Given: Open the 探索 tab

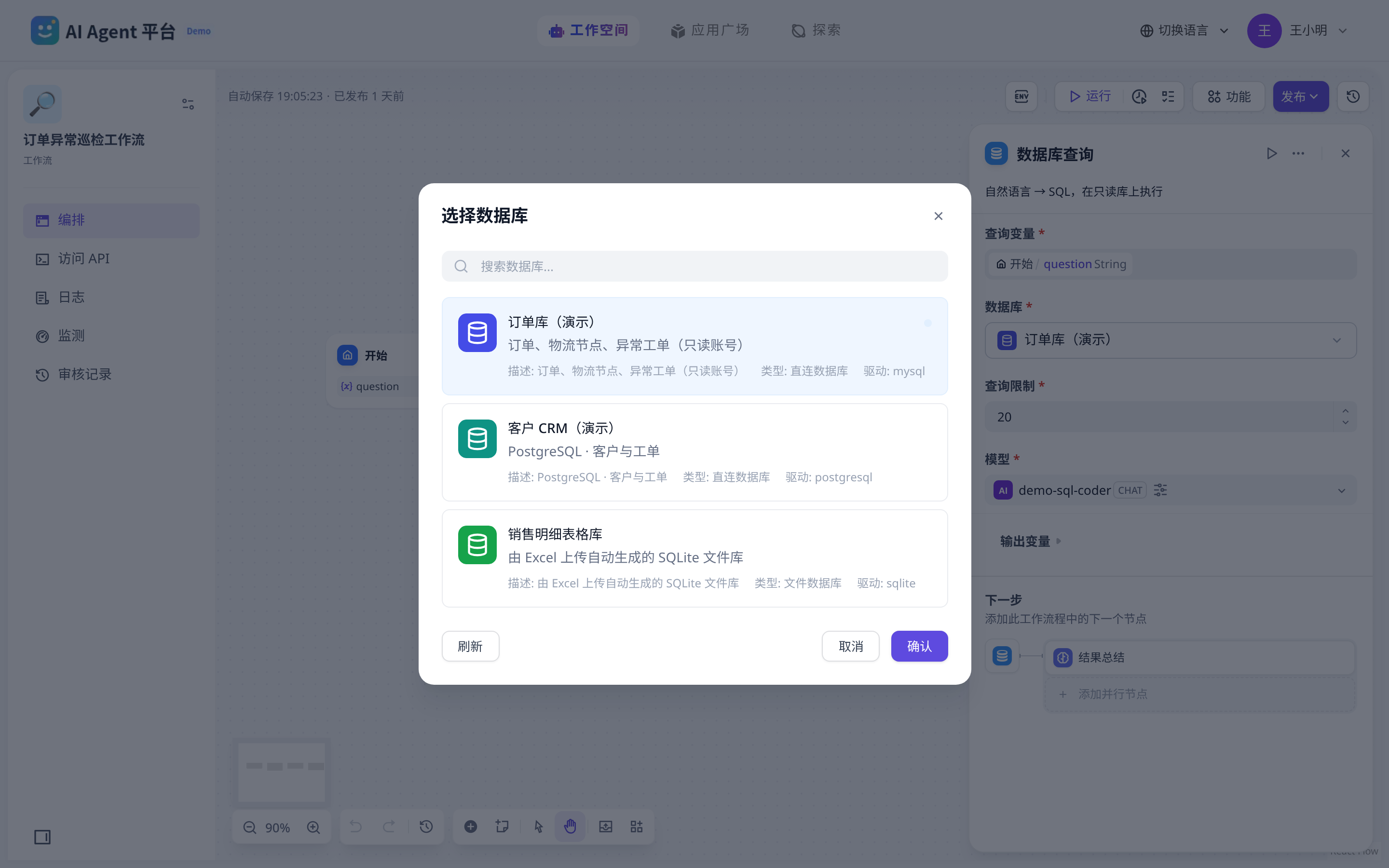Looking at the screenshot, I should (816, 30).
